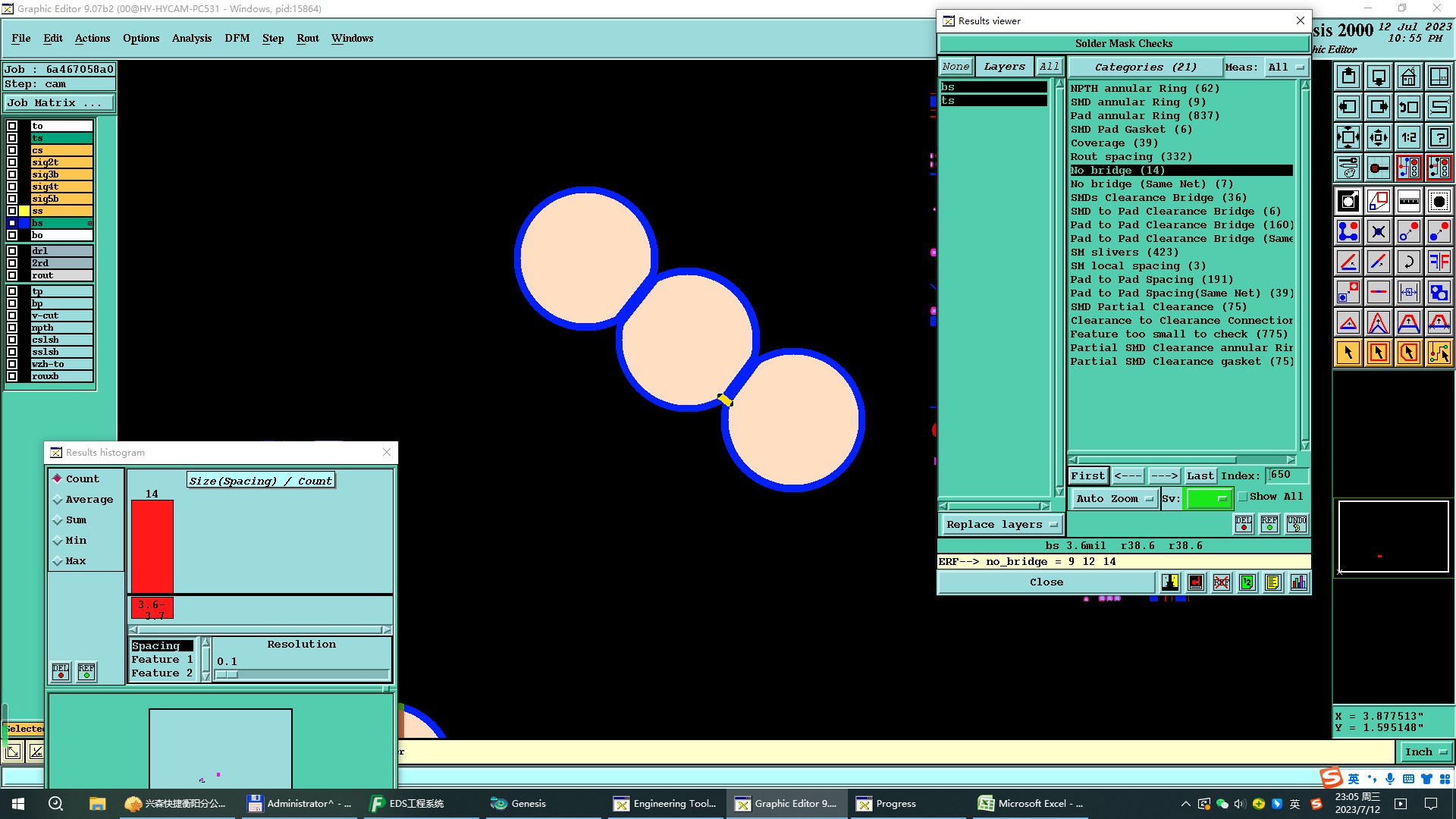The height and width of the screenshot is (819, 1456).
Task: Click REF icon in Results histogram
Action: tap(86, 672)
